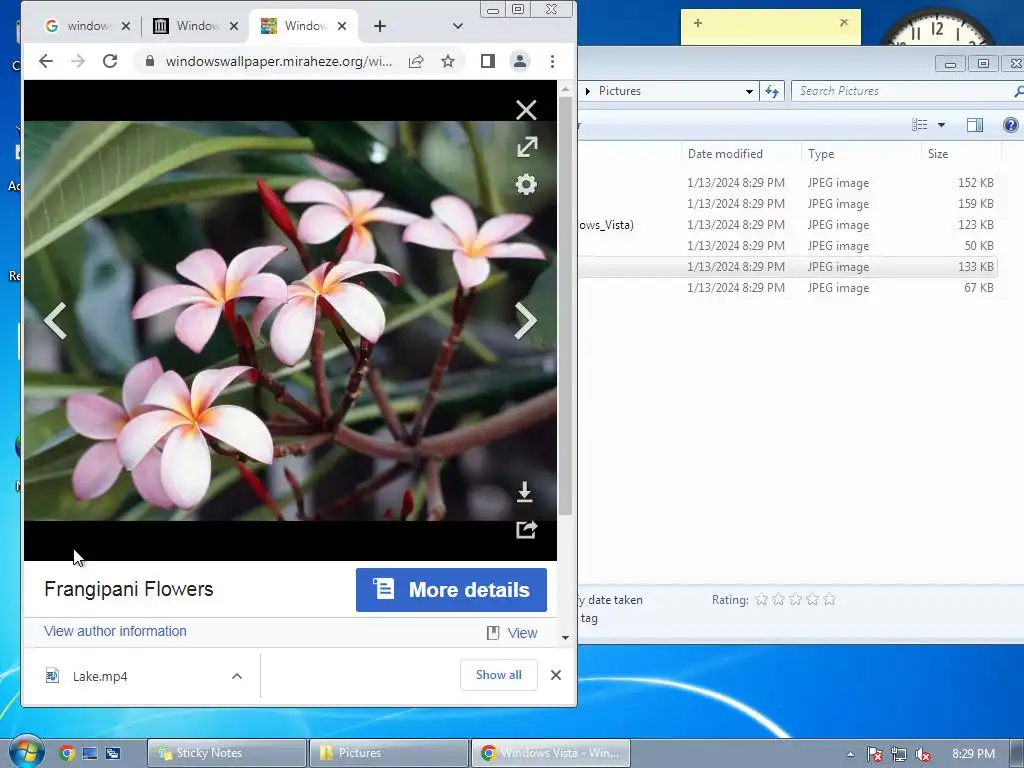Open the Action Center flag icon
The image size is (1024, 768).
click(874, 754)
